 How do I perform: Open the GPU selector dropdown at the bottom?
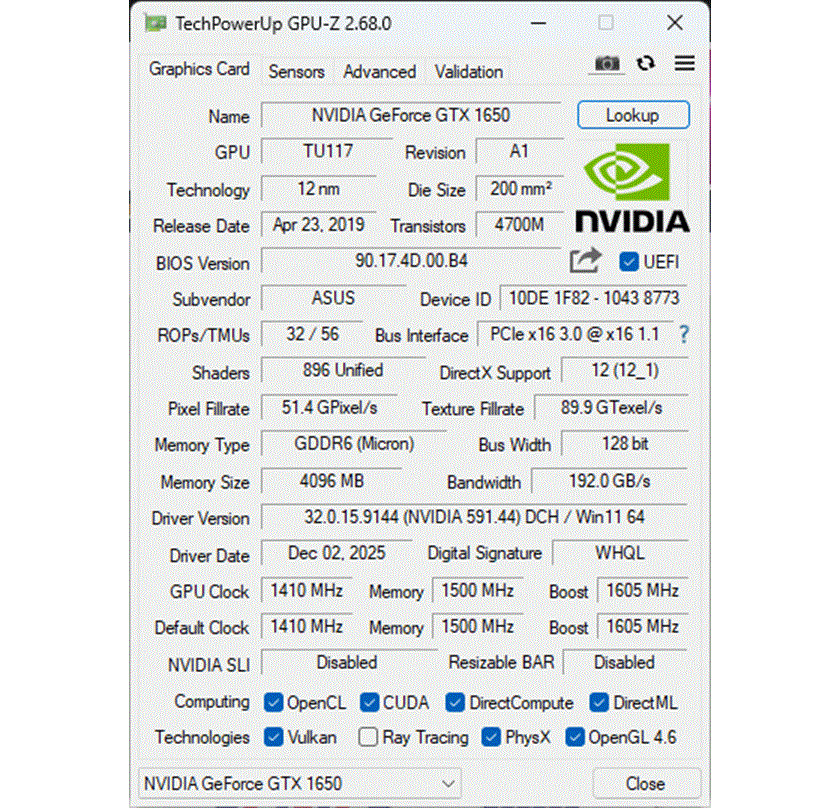(300, 783)
